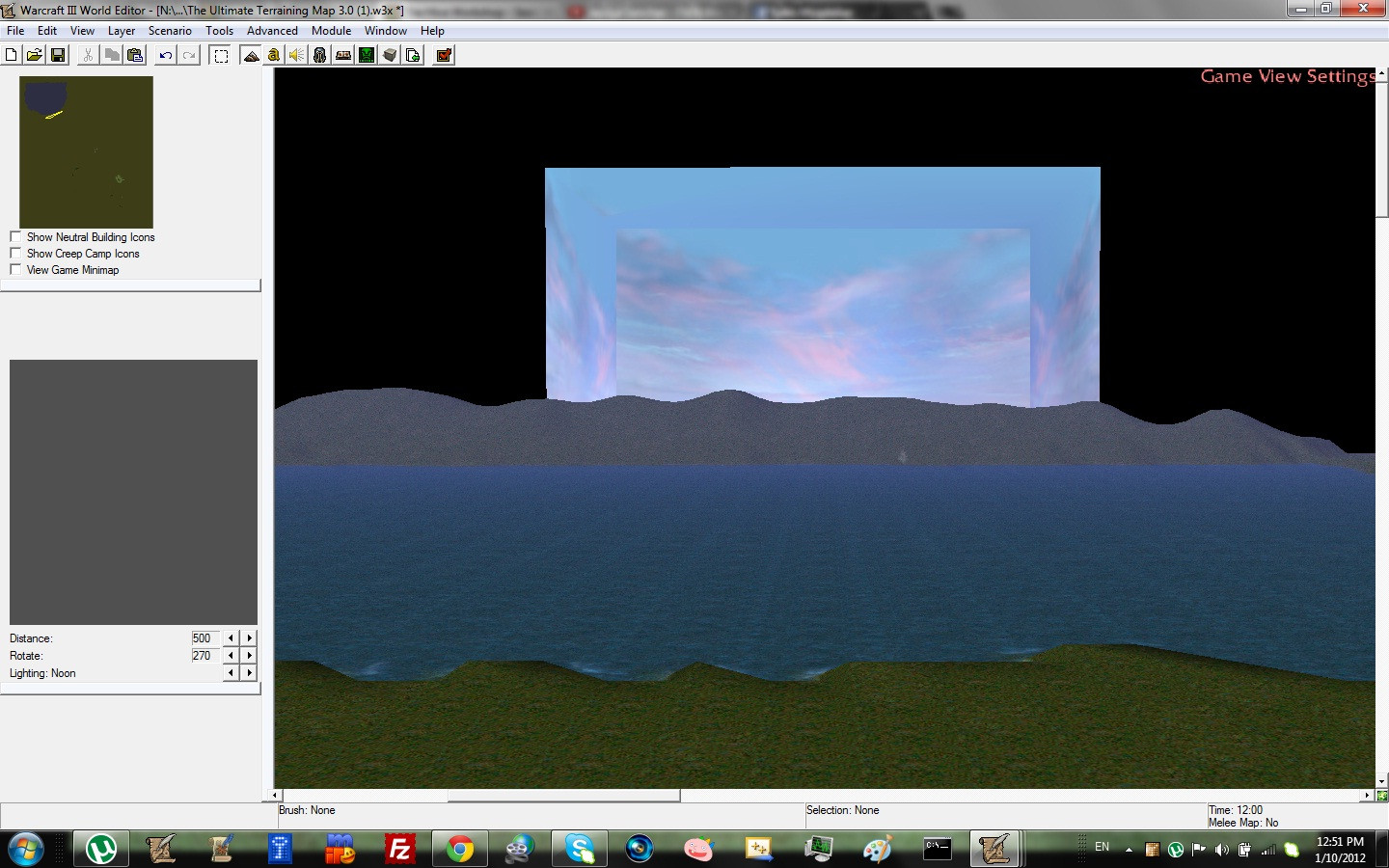Screen dimensions: 1389x868
Task: Open the AI Editor module
Action: pos(367,55)
